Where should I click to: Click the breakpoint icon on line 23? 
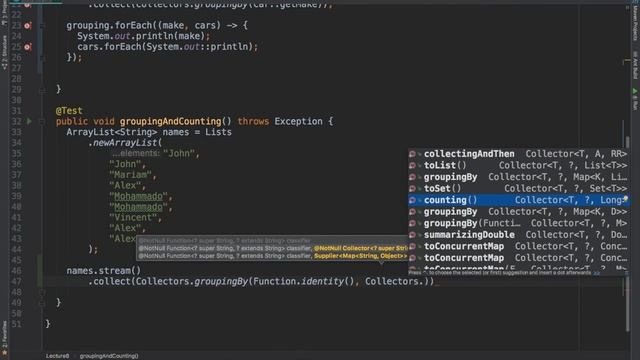click(x=27, y=26)
